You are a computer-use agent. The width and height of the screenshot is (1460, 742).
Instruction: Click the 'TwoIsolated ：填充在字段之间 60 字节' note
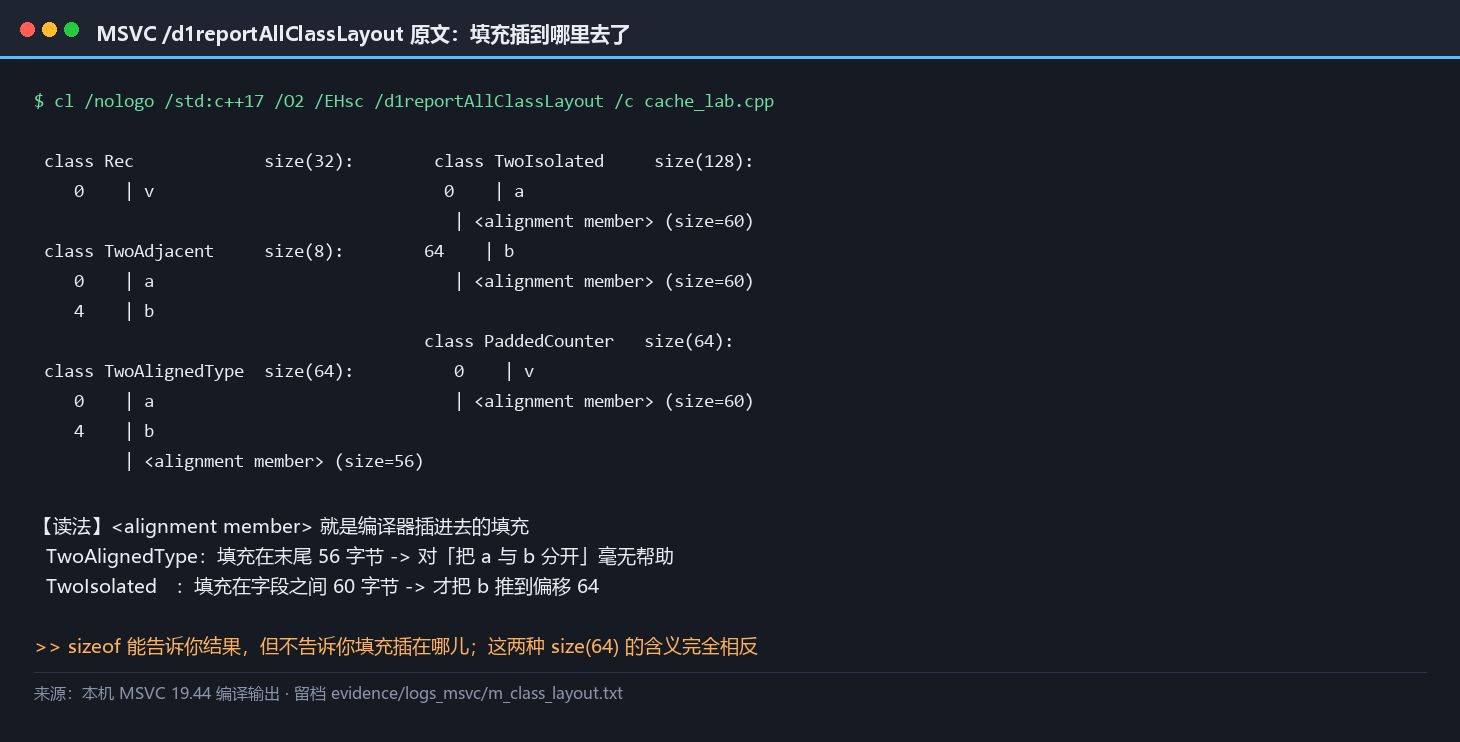(x=322, y=586)
